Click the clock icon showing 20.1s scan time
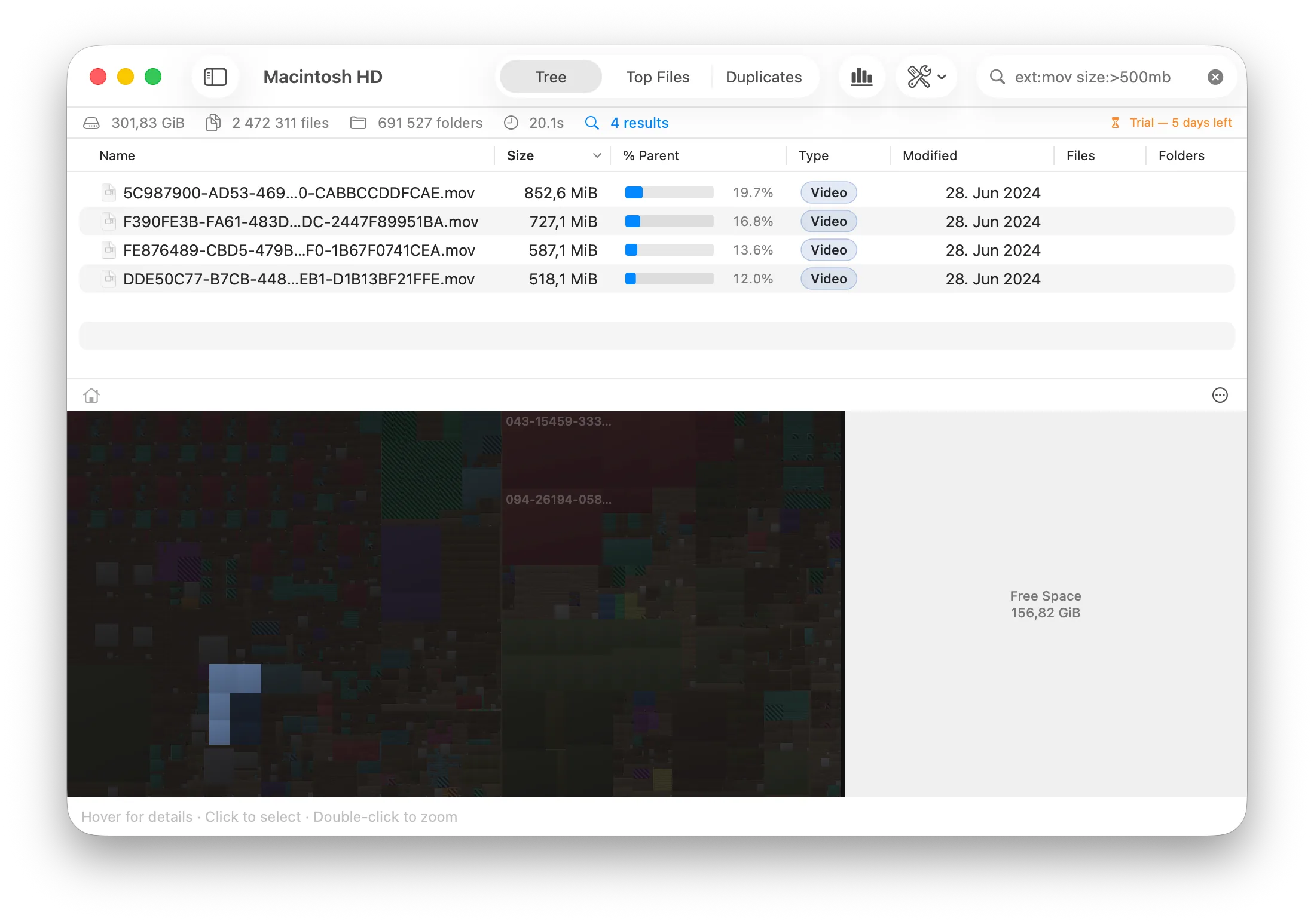Screen dimensions: 1314x924 pos(510,123)
